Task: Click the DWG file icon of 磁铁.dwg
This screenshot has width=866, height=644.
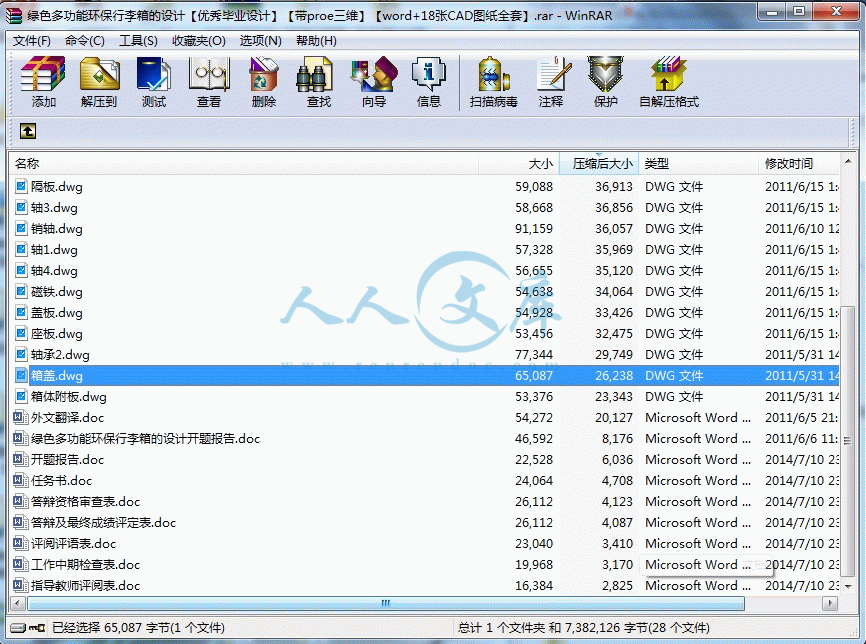Action: [x=21, y=291]
